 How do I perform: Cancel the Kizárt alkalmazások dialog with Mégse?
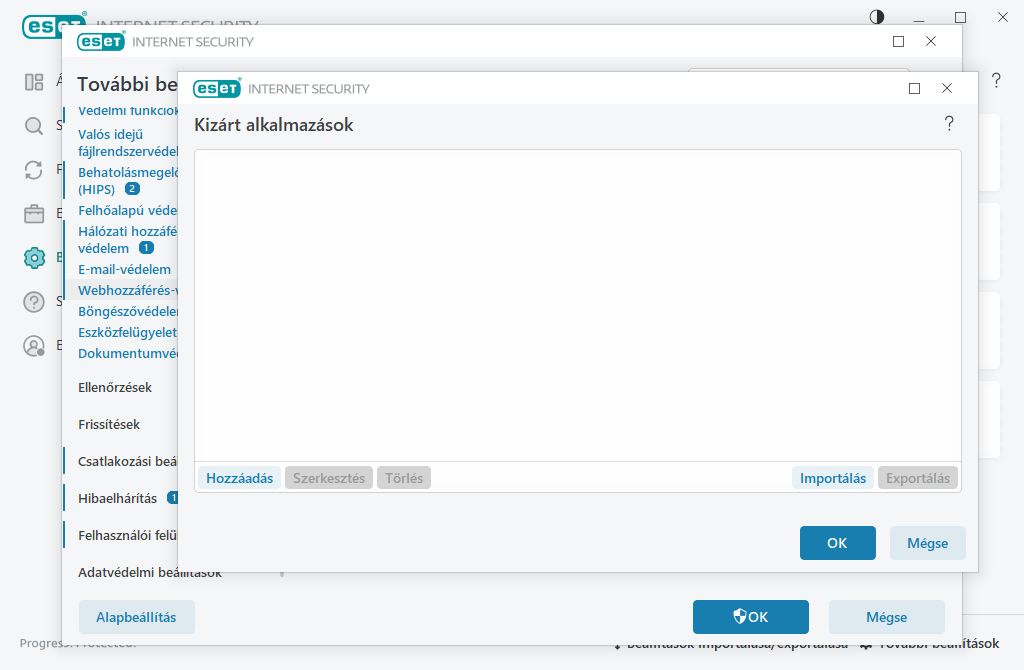tap(927, 543)
